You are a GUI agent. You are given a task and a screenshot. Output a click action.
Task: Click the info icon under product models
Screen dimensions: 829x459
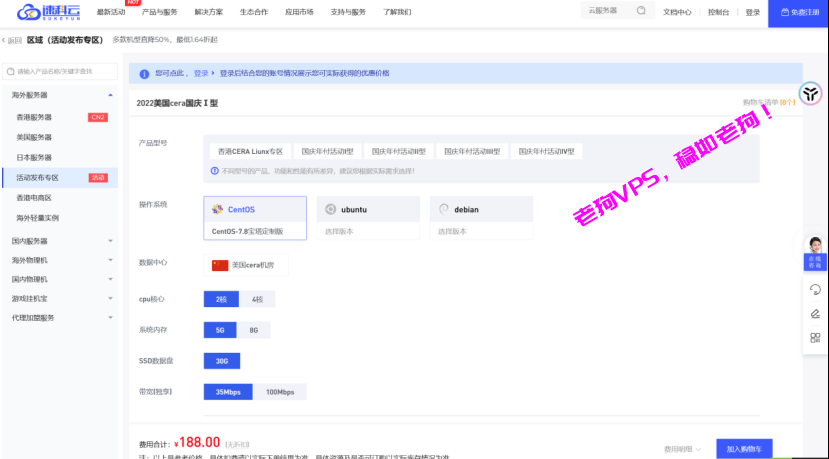pos(215,171)
